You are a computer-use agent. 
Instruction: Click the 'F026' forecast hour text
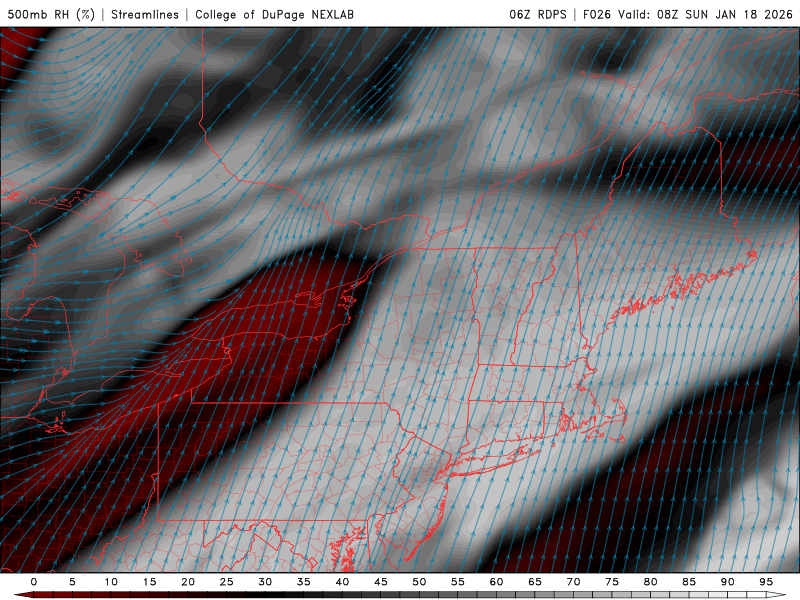pos(597,14)
